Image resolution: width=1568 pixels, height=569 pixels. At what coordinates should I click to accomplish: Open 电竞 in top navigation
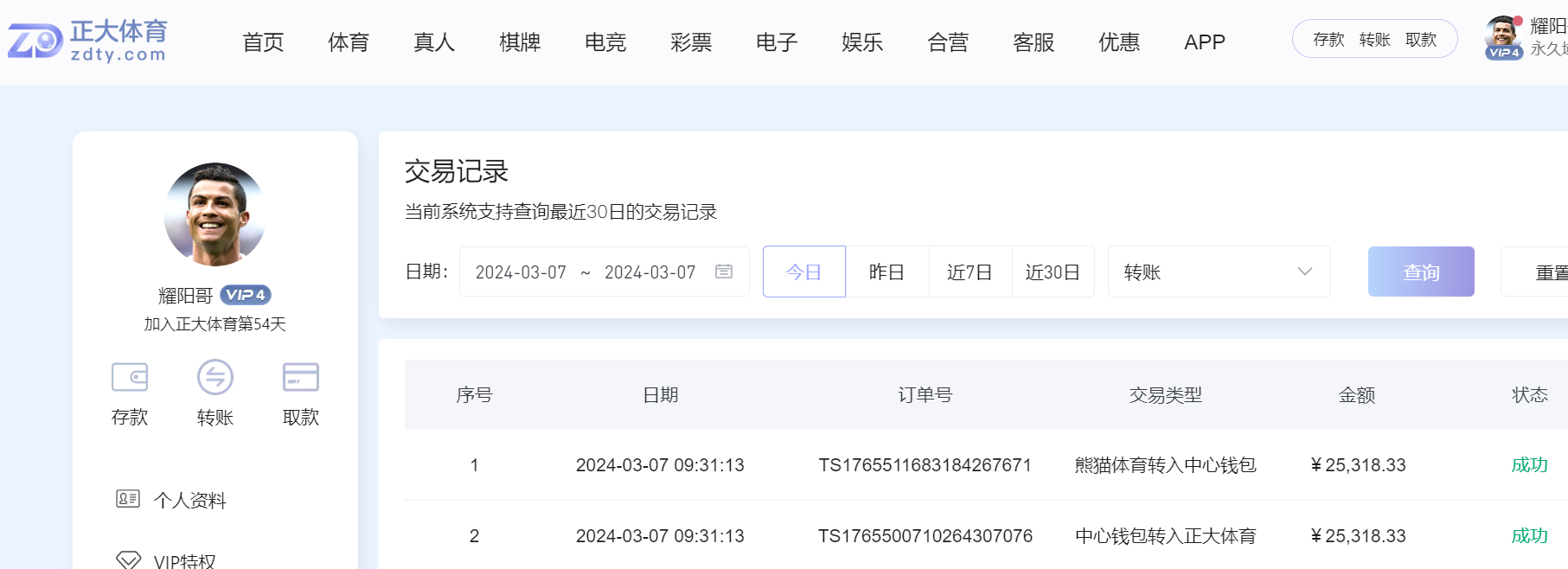[x=605, y=42]
